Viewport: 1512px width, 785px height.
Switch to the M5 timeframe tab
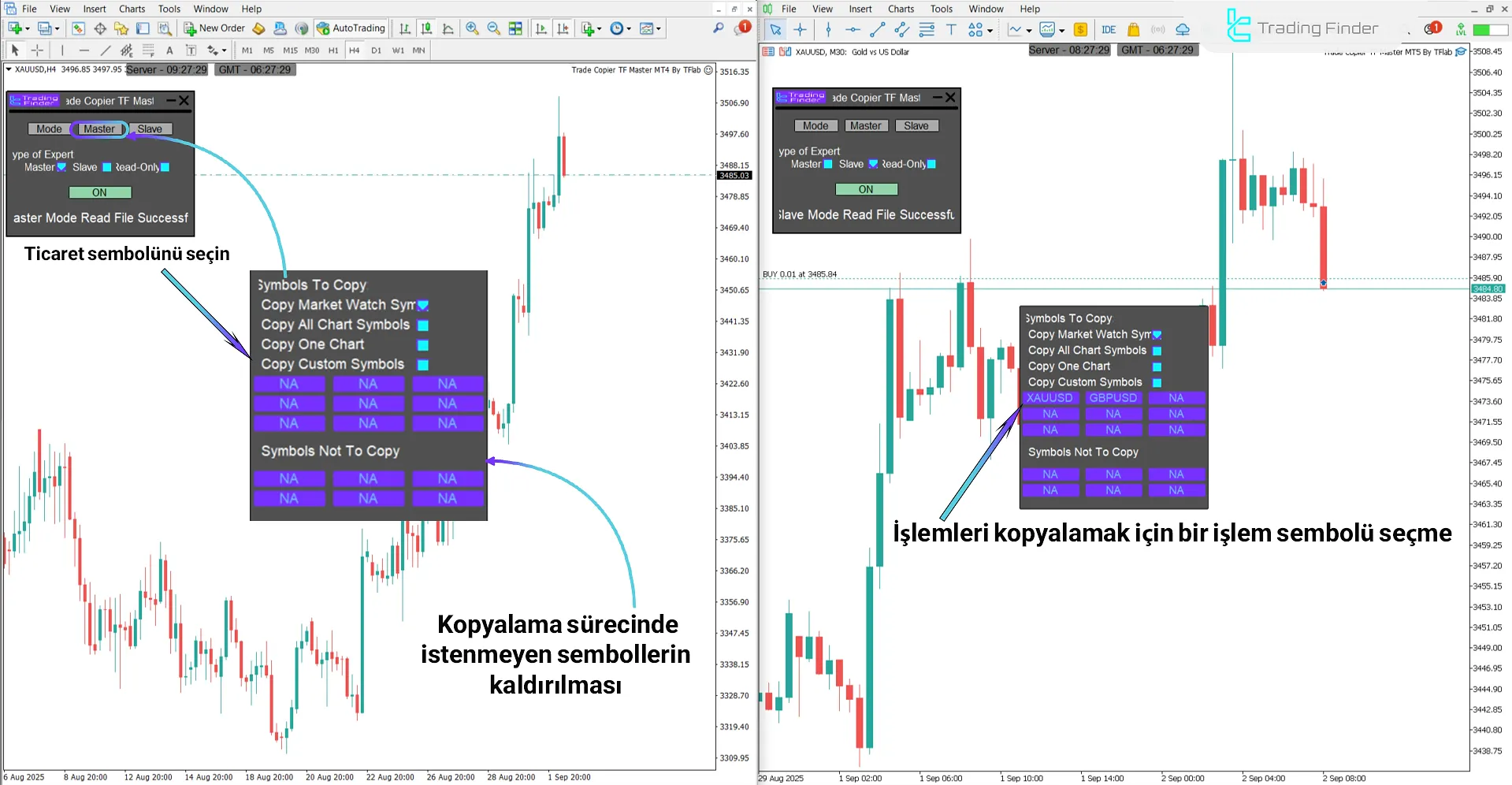tap(268, 50)
